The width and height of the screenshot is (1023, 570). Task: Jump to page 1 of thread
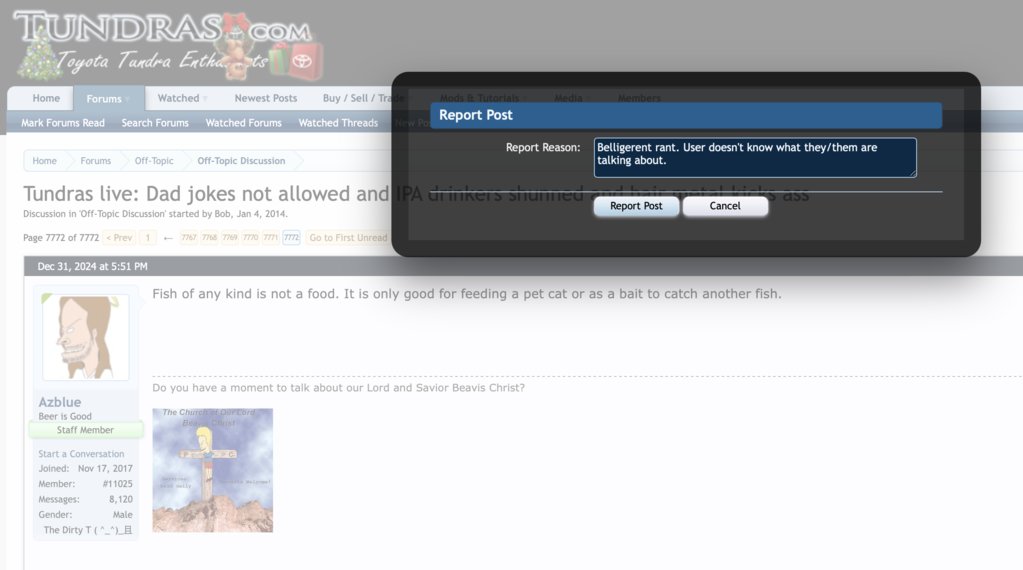coord(147,238)
